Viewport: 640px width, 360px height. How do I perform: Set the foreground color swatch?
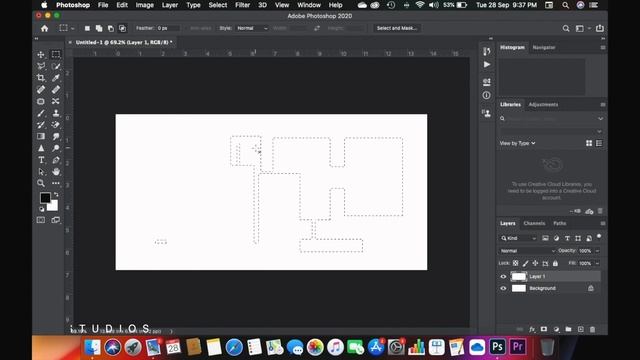coord(44,198)
